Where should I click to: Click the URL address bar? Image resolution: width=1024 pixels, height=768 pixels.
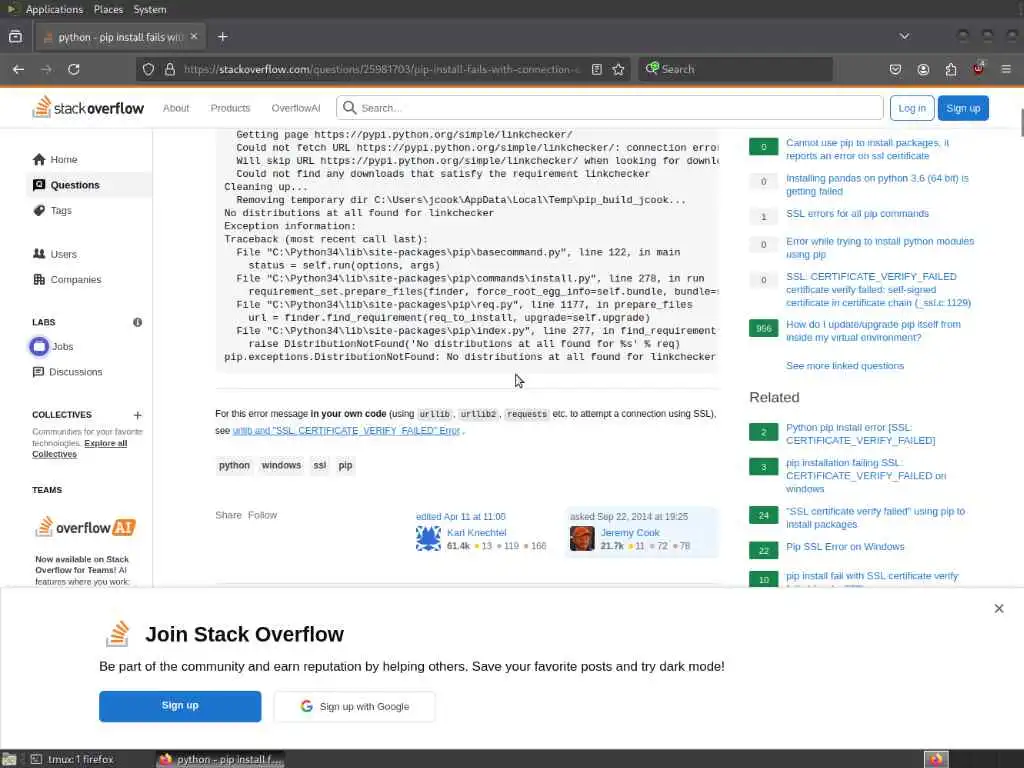[x=382, y=69]
